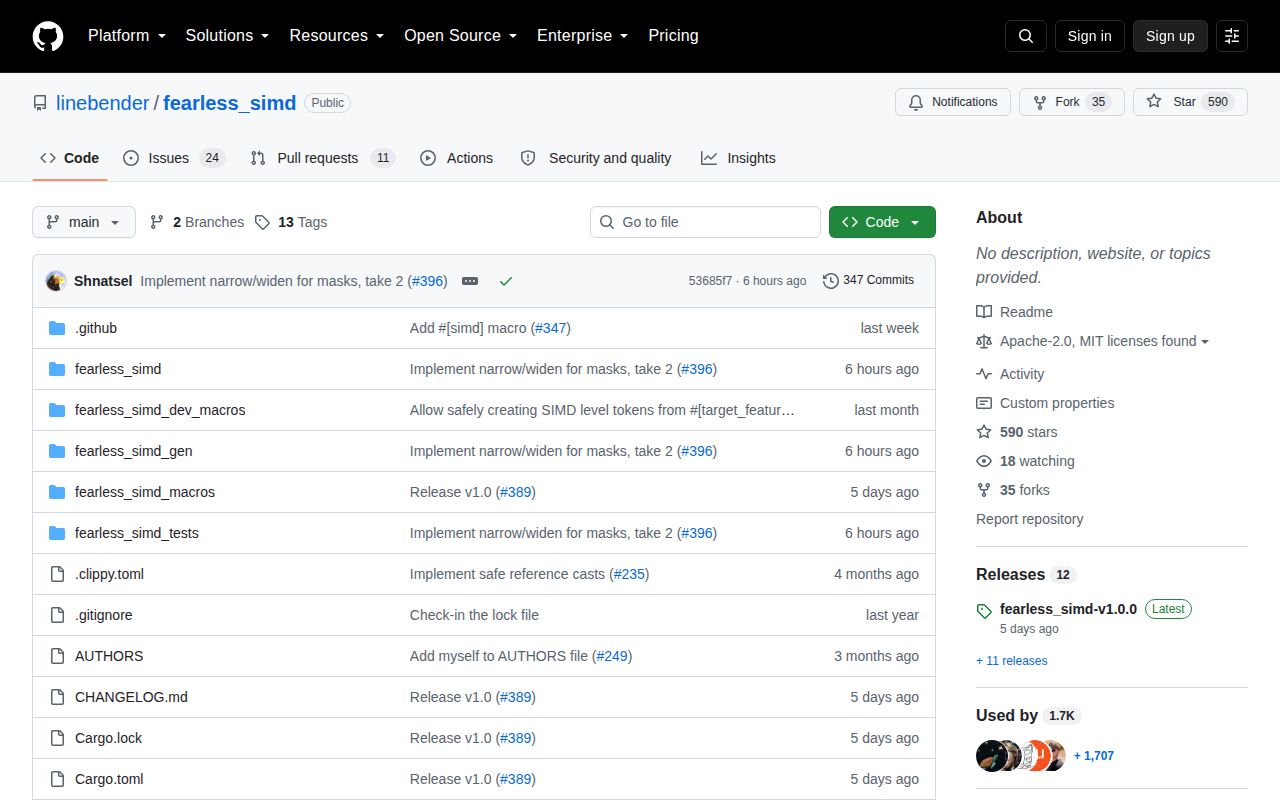Open commit hash 53685f7
The height and width of the screenshot is (800, 1280).
[x=710, y=281]
